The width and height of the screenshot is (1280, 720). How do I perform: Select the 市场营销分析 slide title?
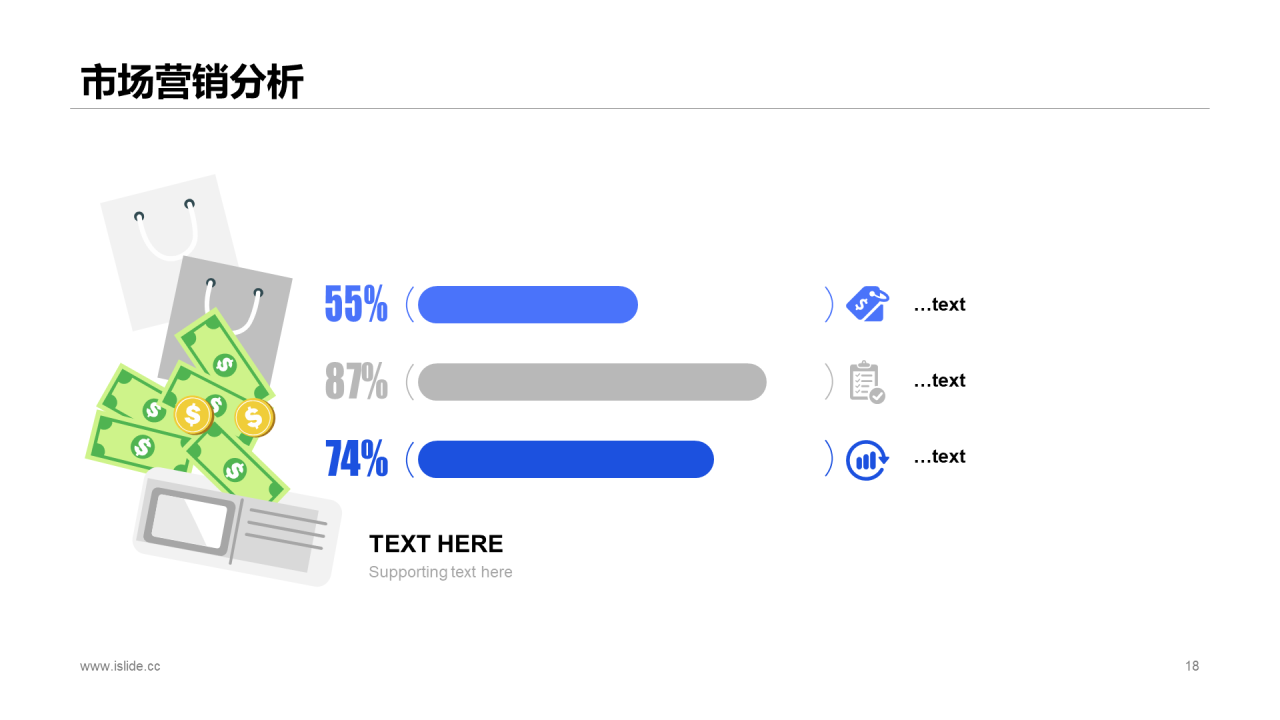point(192,82)
